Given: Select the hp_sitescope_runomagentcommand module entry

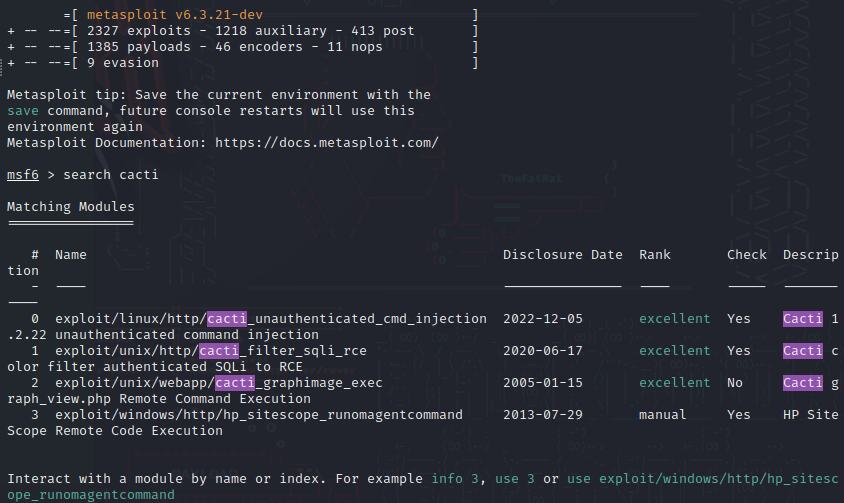Looking at the screenshot, I should [x=258, y=415].
